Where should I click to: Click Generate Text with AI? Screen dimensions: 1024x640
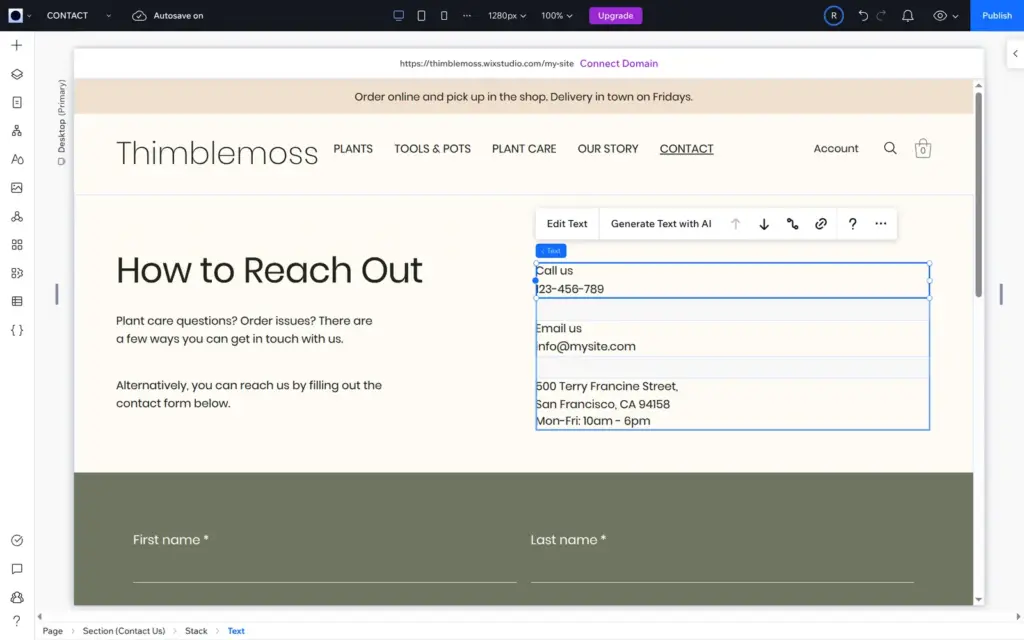(661, 224)
